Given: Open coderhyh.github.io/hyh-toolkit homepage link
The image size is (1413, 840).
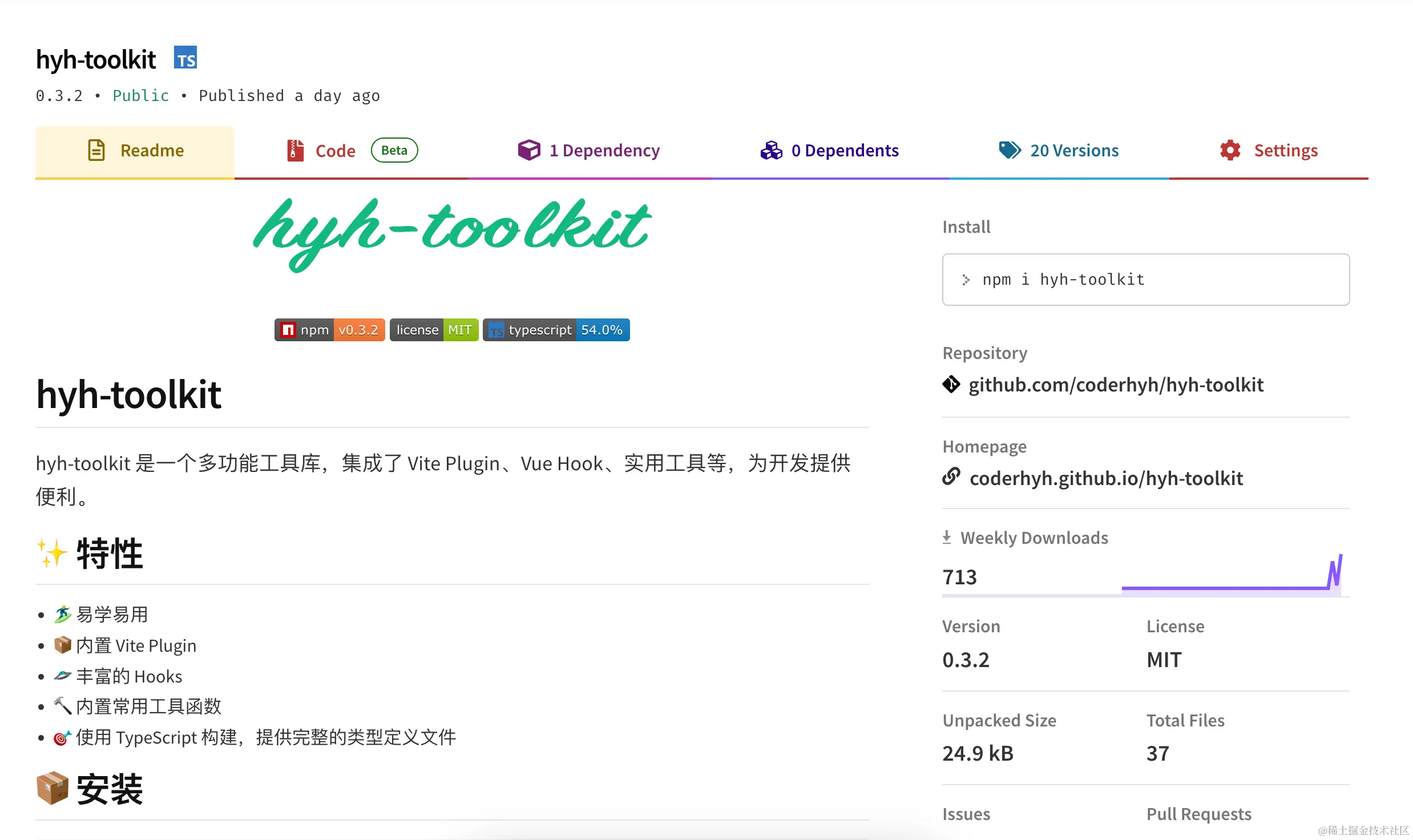Looking at the screenshot, I should click(1106, 478).
